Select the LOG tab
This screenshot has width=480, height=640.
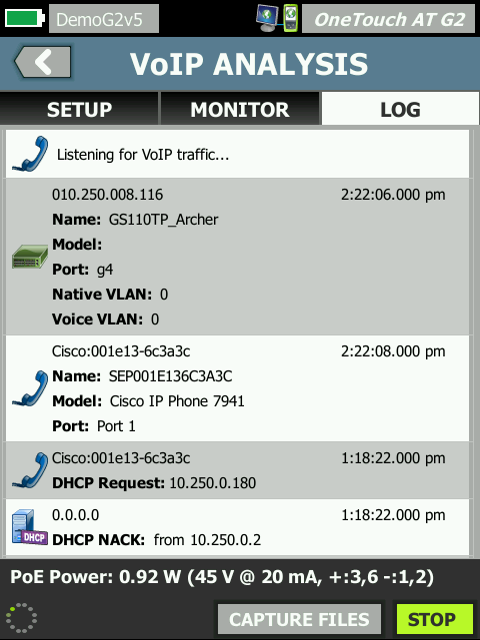[x=400, y=109]
